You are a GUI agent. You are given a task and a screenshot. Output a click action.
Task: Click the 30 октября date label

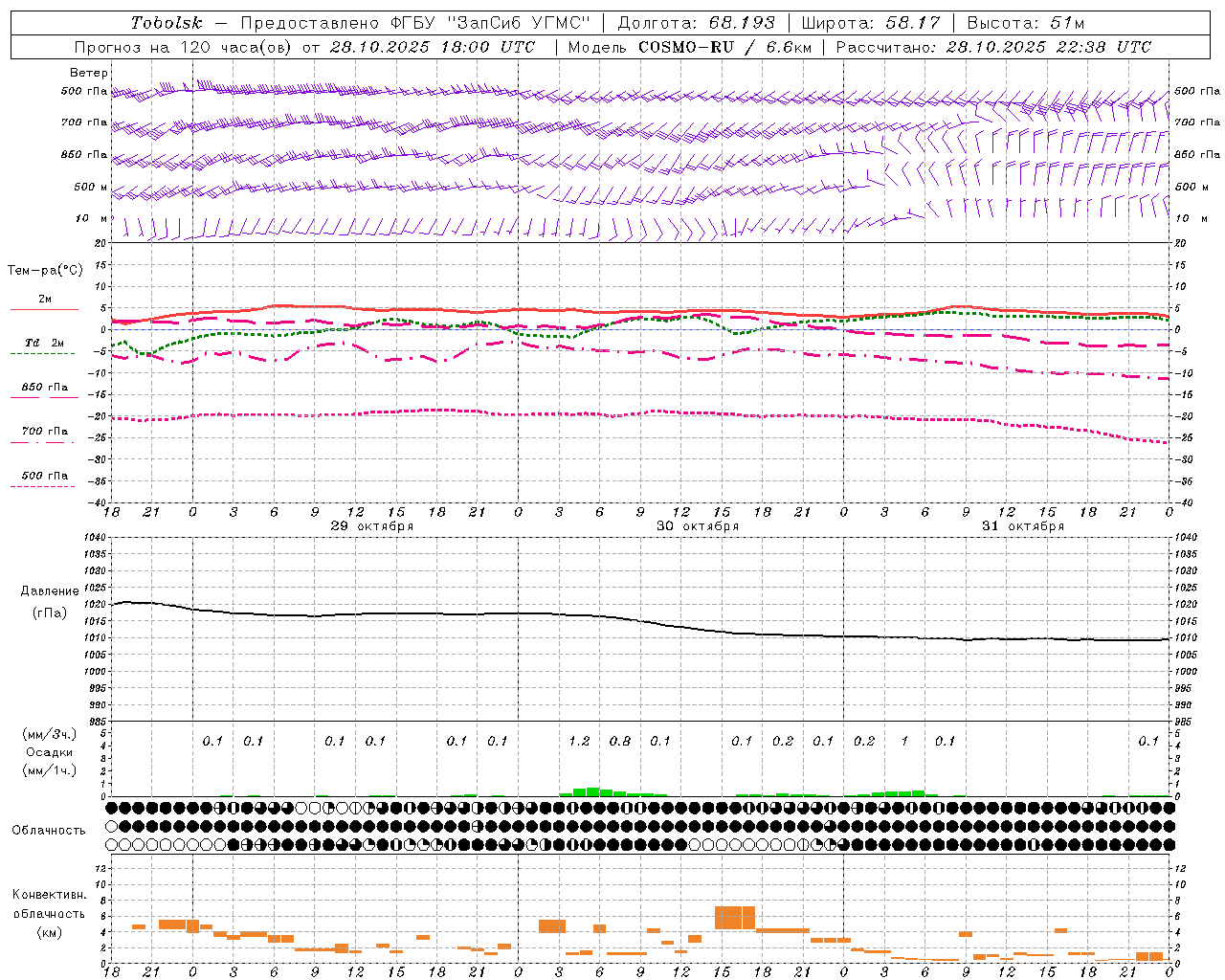tap(698, 526)
